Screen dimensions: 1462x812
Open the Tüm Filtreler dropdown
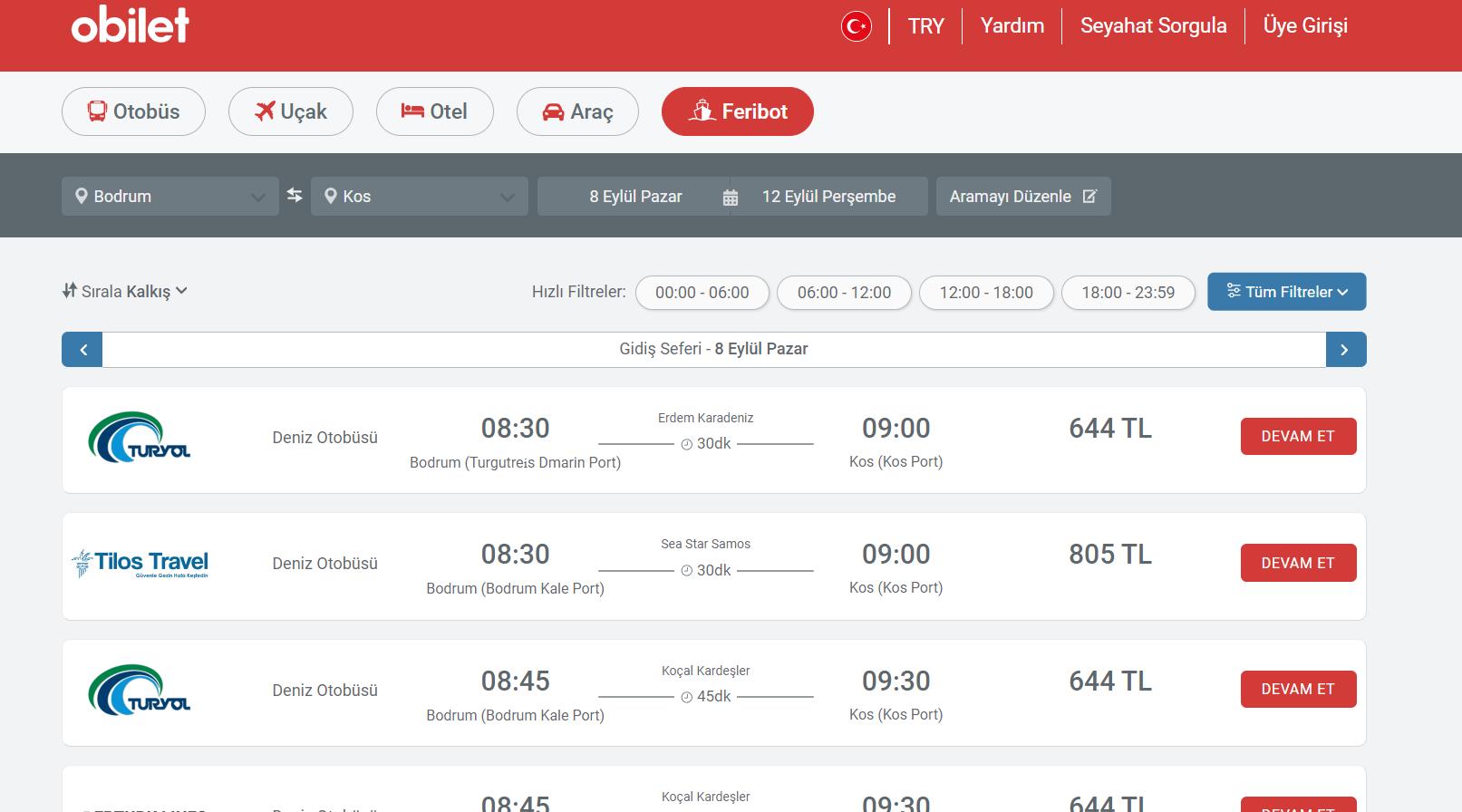[x=1286, y=292]
